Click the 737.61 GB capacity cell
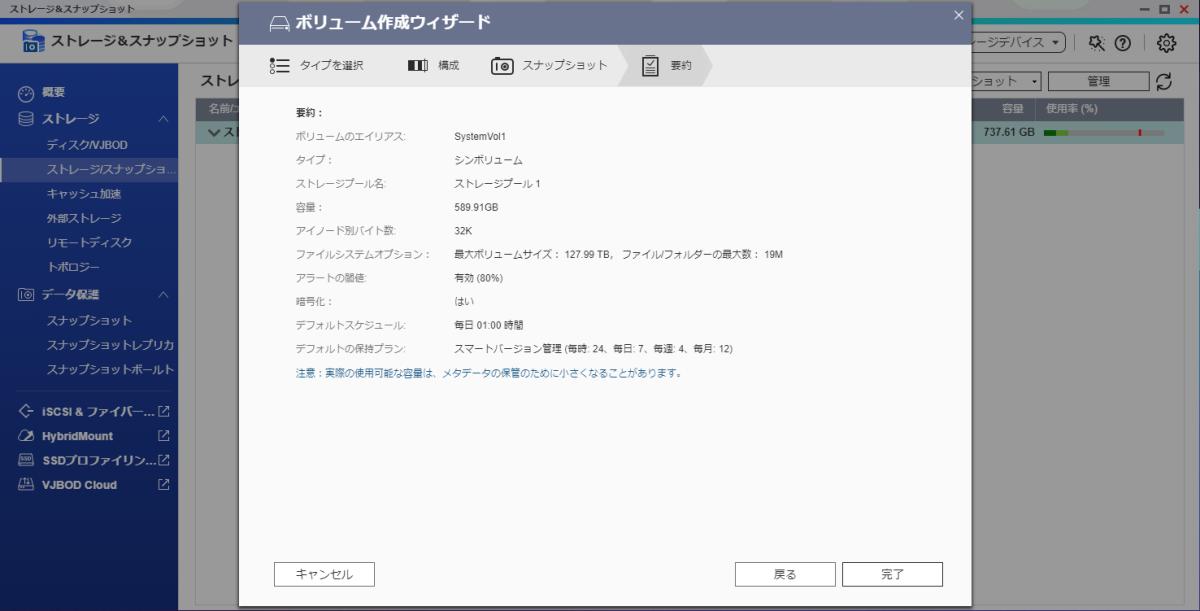 (1009, 132)
